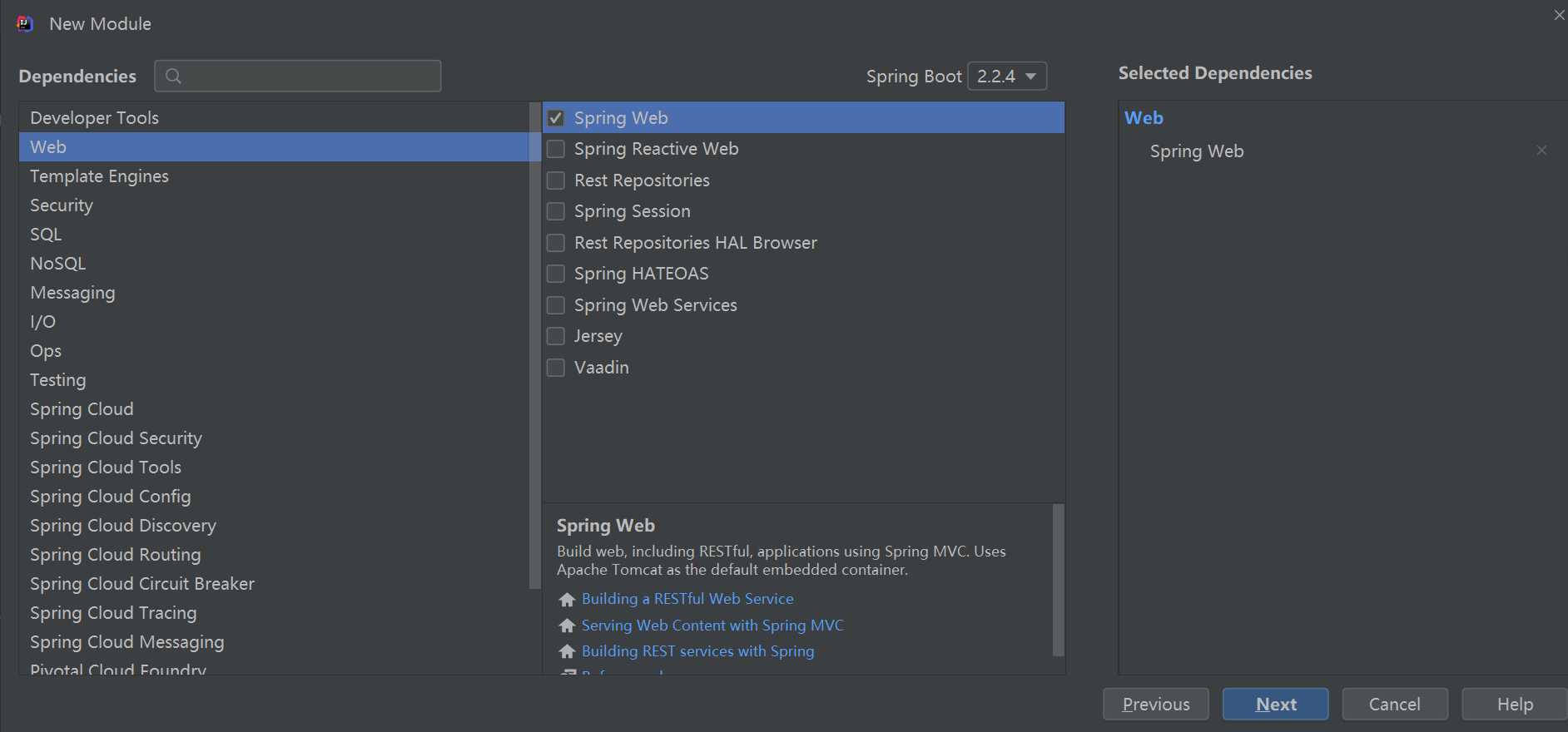1568x732 pixels.
Task: Remove Spring Web from selected dependencies
Action: 1541,151
